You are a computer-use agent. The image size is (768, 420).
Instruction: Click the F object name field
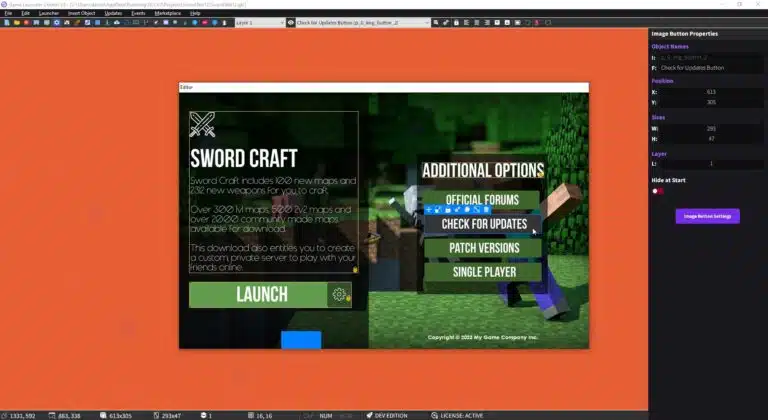(x=710, y=68)
